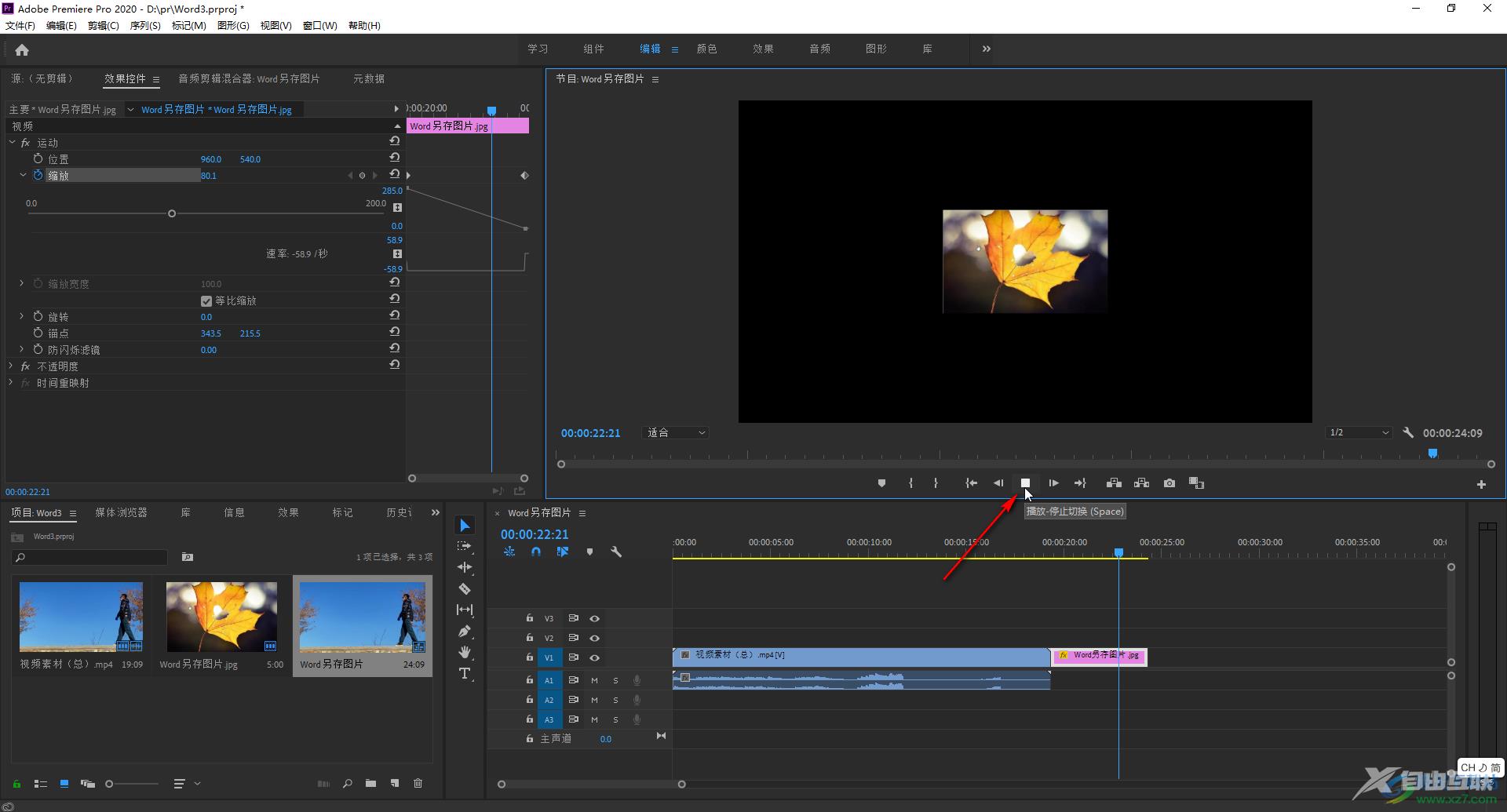Go to Out point
The image size is (1507, 812).
[1080, 483]
